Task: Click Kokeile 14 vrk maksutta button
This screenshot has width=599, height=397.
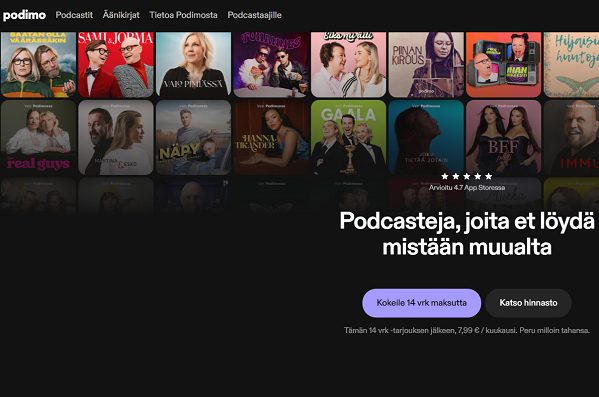Action: tap(421, 303)
